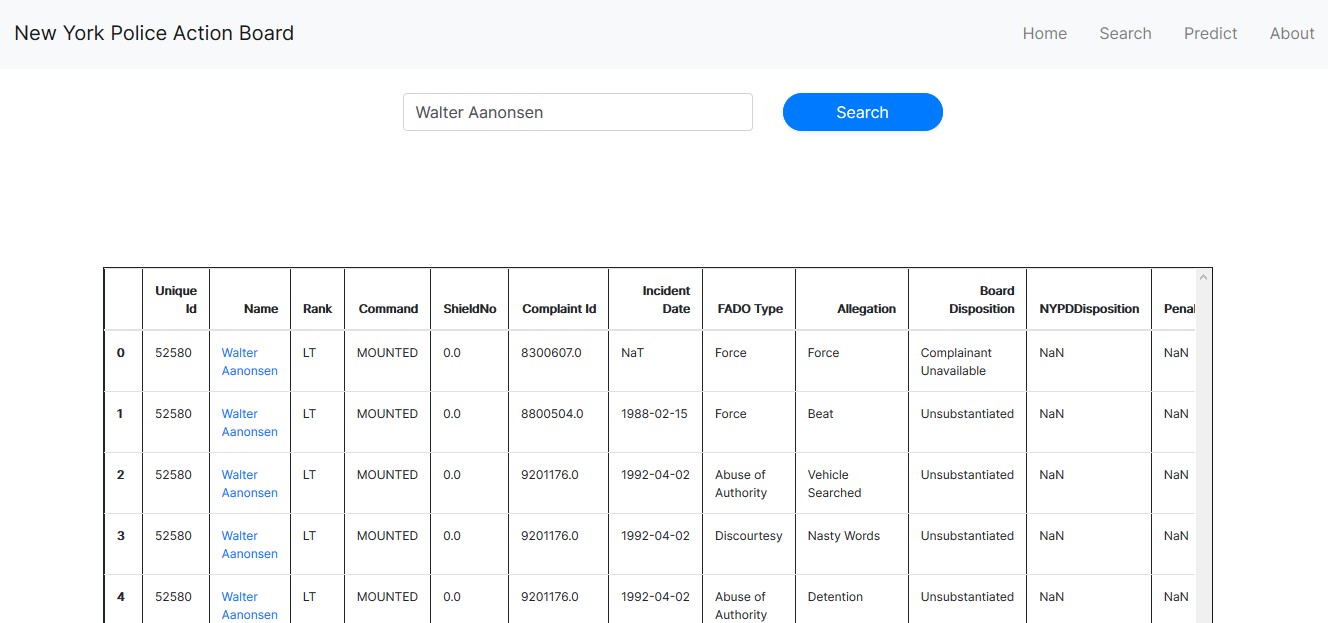Image resolution: width=1328 pixels, height=623 pixels.
Task: Open the Predict nav item
Action: pos(1210,33)
